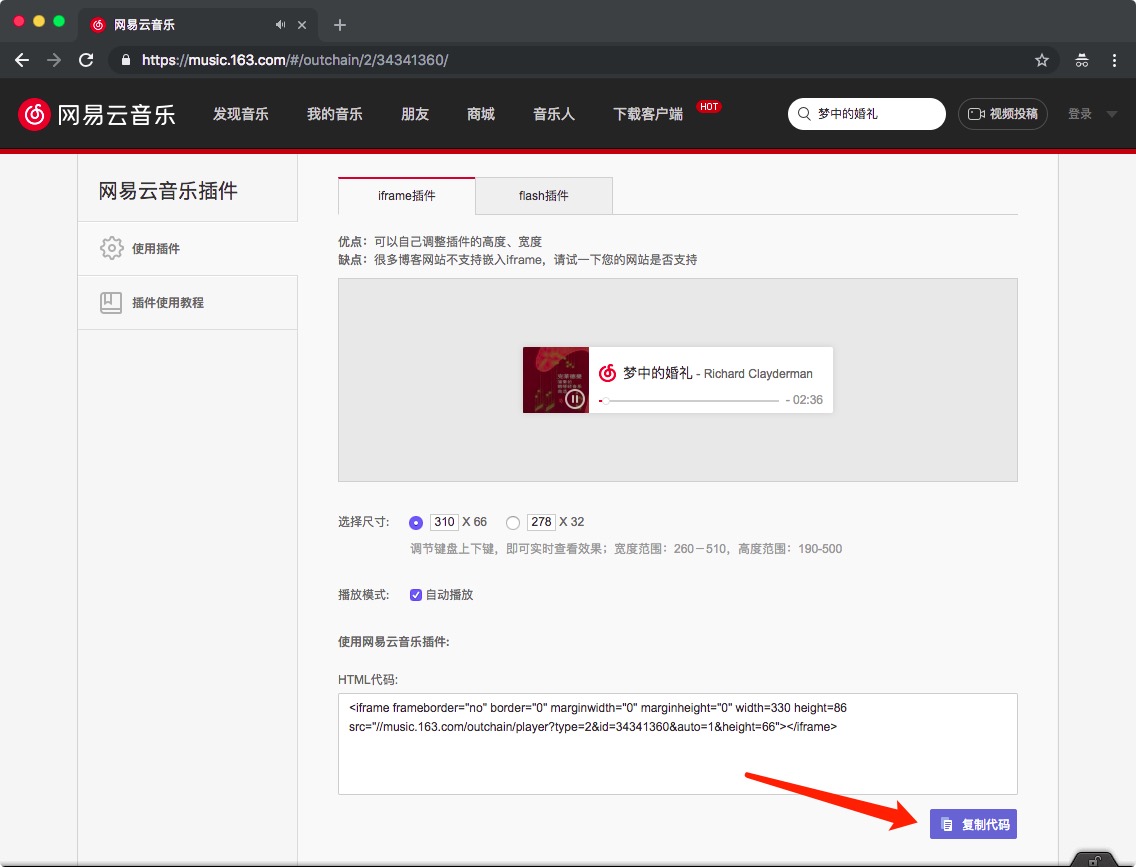Open 我的音乐 in the top navigation
The width and height of the screenshot is (1136, 867).
click(x=334, y=114)
